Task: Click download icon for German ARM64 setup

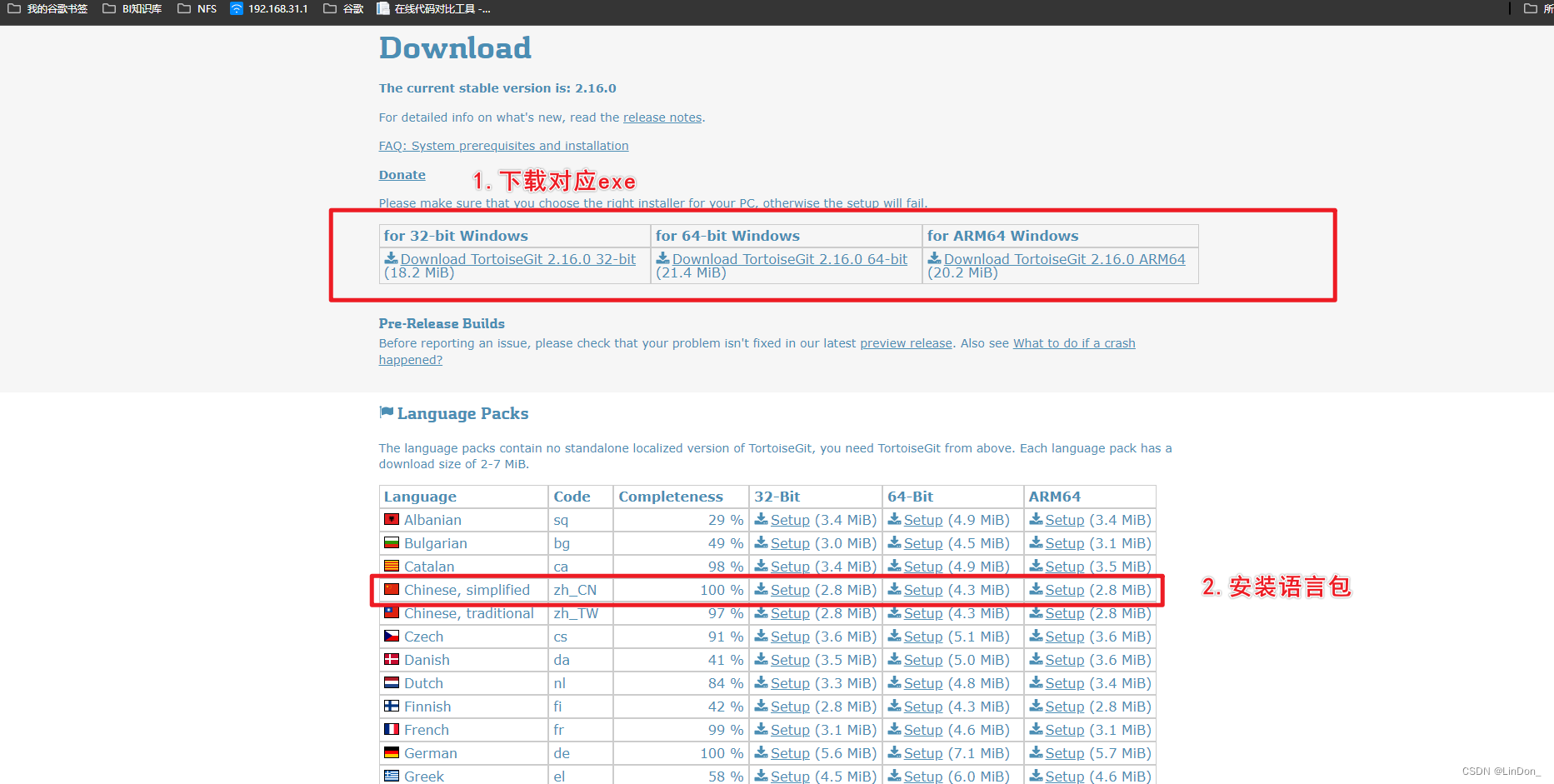Action: click(x=1037, y=752)
